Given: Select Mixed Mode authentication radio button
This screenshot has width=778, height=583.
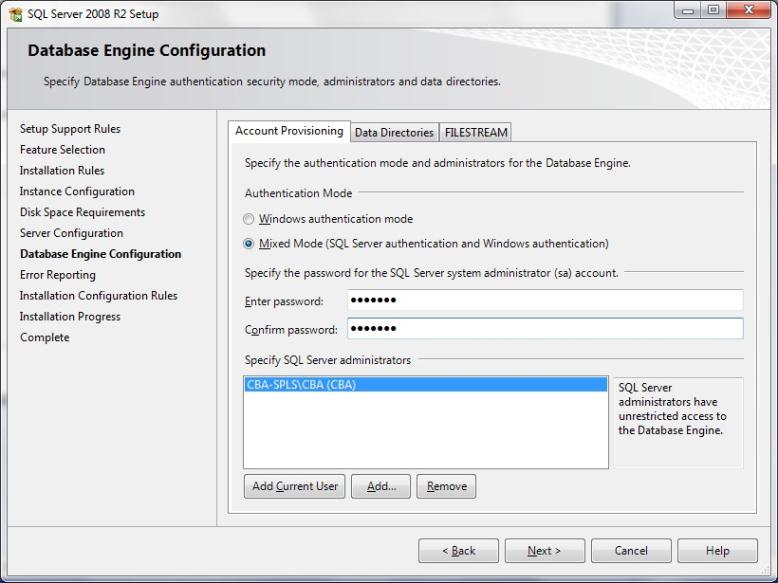Looking at the screenshot, I should point(249,244).
